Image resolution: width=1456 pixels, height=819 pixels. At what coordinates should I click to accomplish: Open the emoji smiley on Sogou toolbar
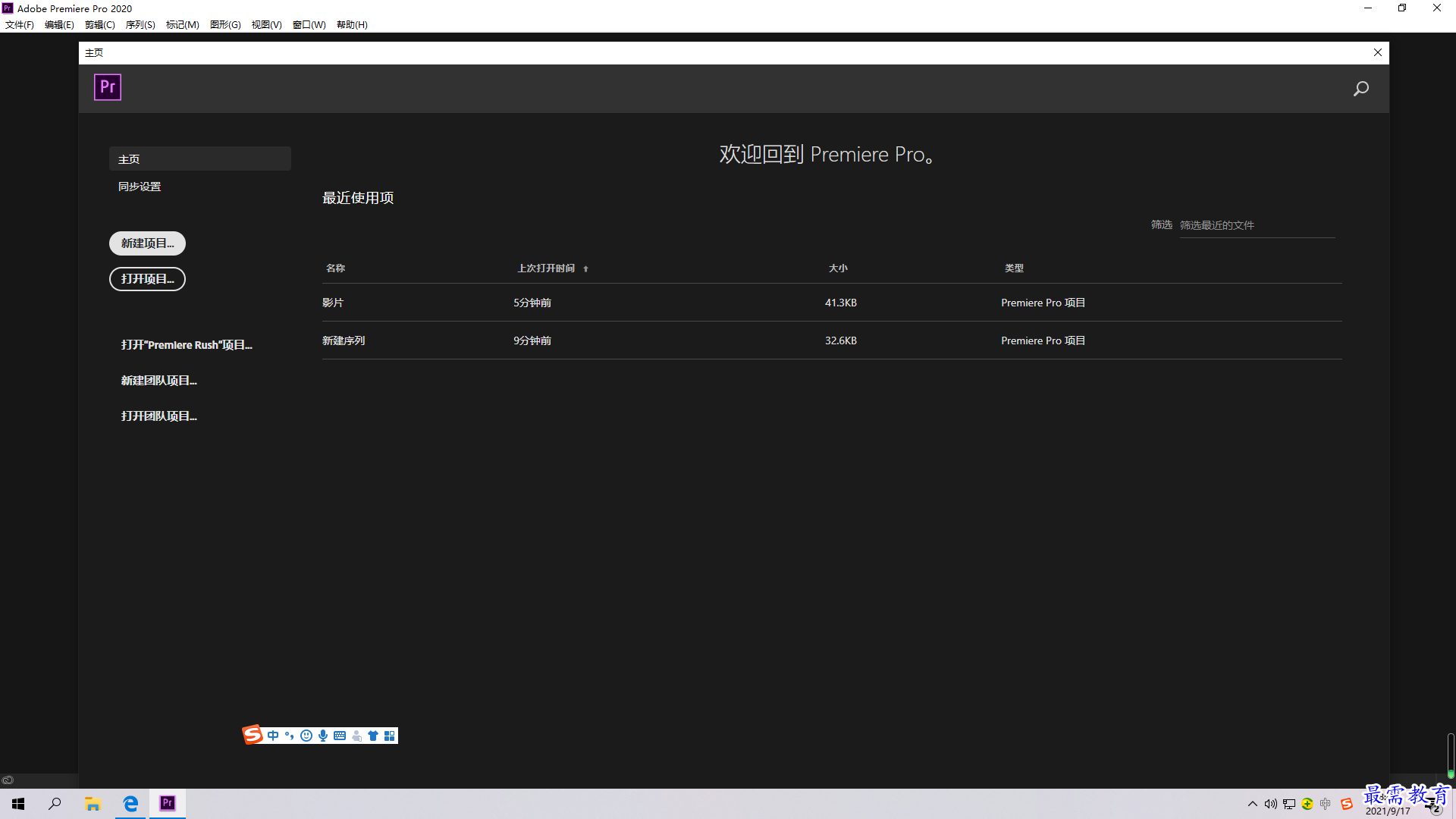[306, 736]
